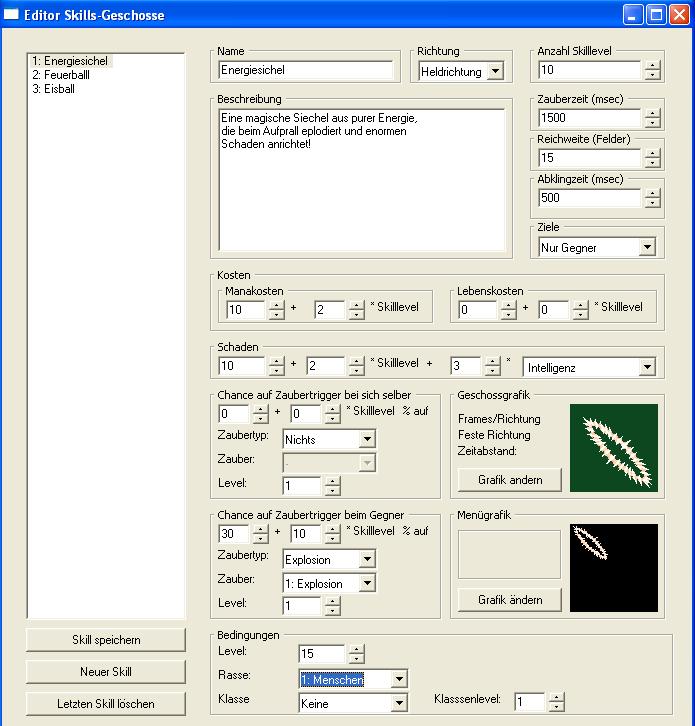Click the Geschossgrafik sickle preview image
The height and width of the screenshot is (726, 695).
[x=614, y=448]
